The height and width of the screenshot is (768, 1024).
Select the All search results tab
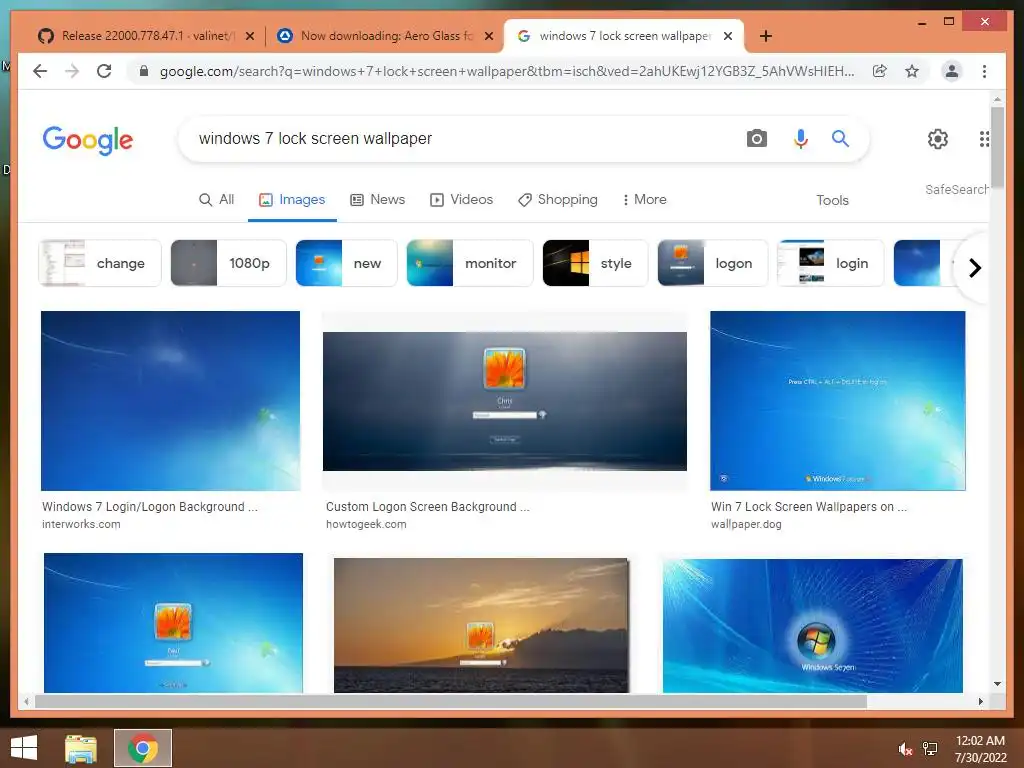216,199
